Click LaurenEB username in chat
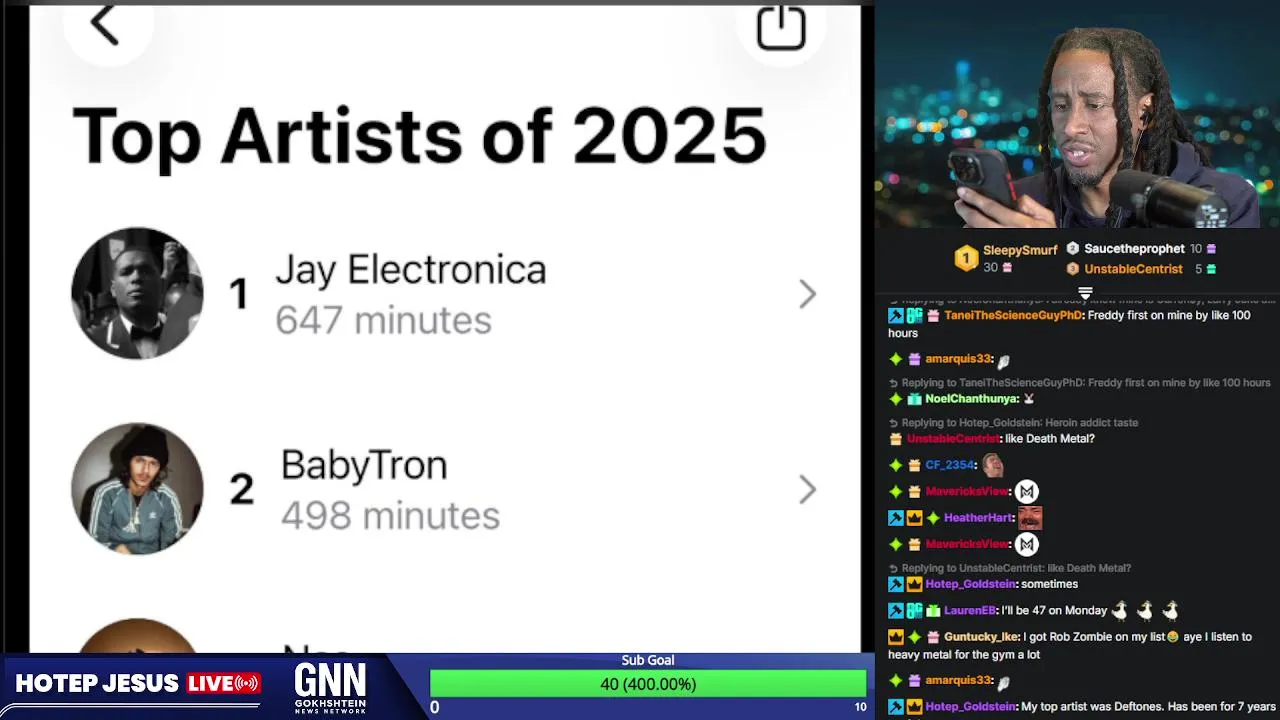The image size is (1280, 720). [x=970, y=610]
